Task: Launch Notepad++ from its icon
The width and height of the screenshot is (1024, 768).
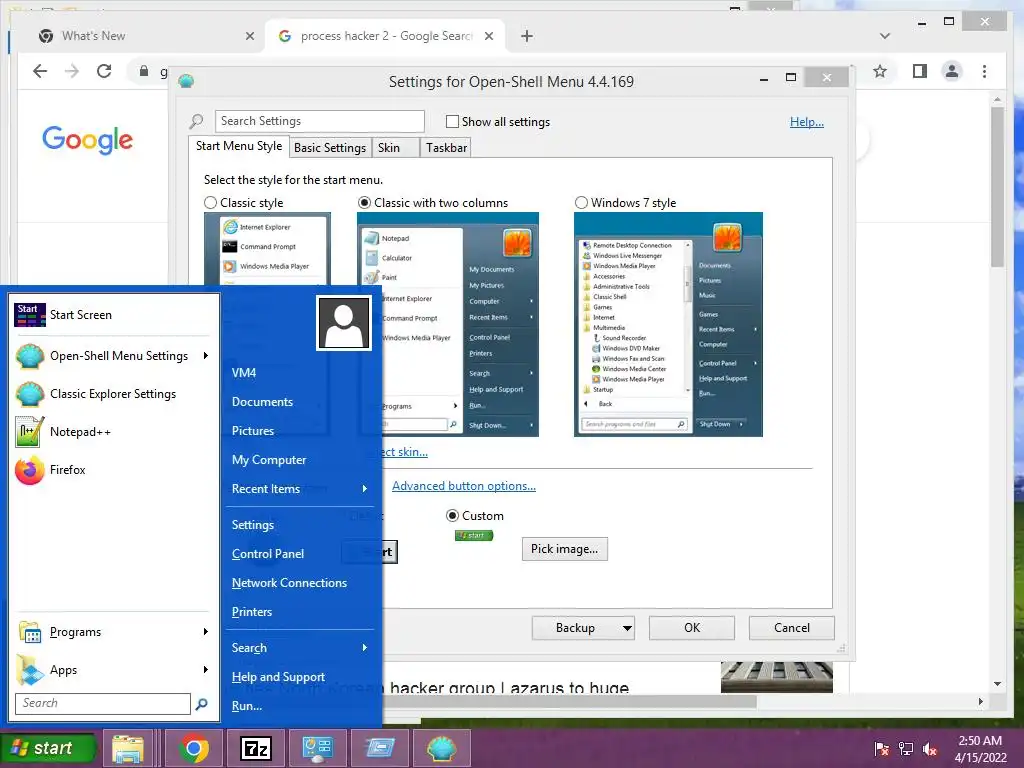Action: (x=30, y=432)
